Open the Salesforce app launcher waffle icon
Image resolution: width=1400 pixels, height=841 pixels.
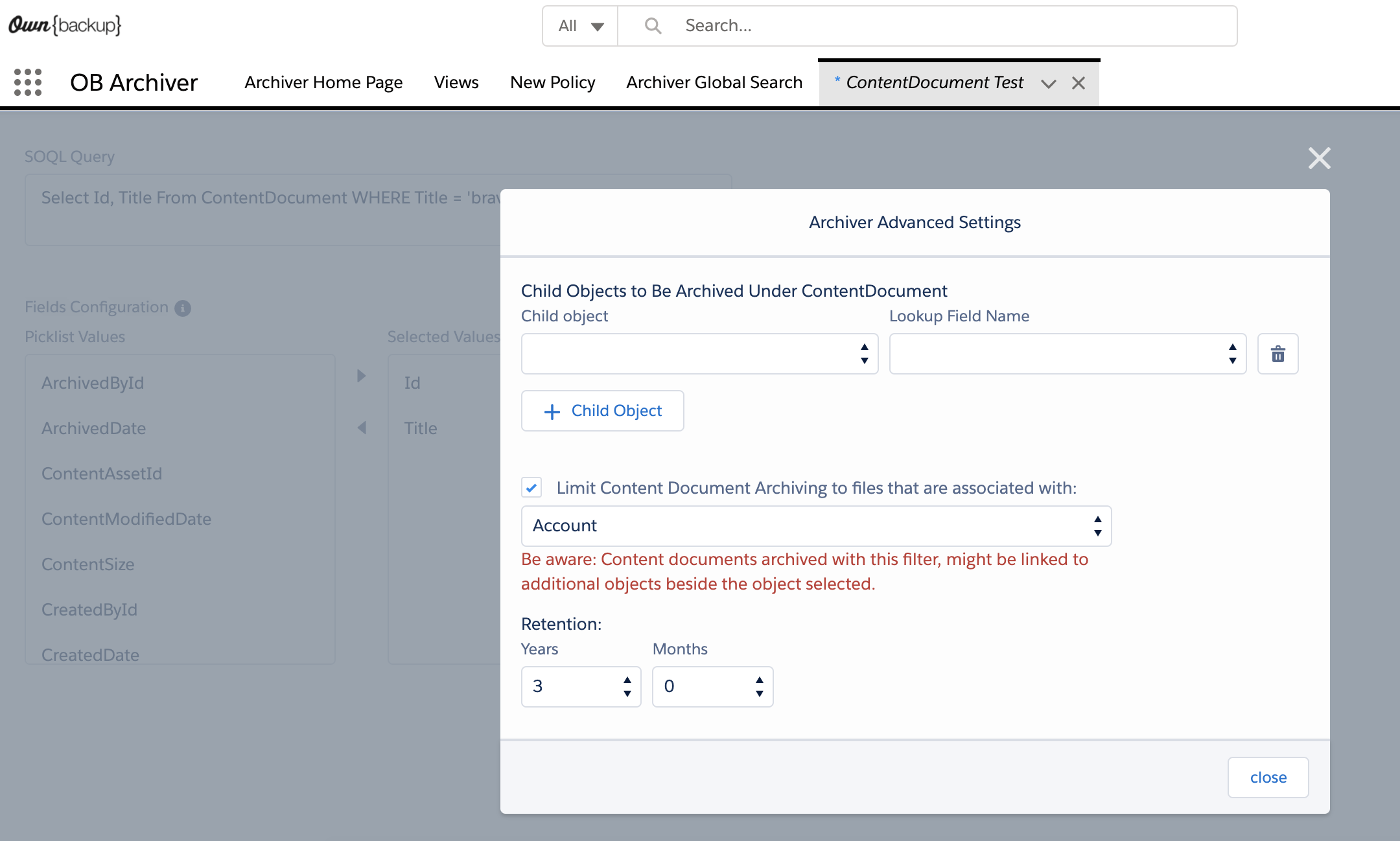click(29, 82)
